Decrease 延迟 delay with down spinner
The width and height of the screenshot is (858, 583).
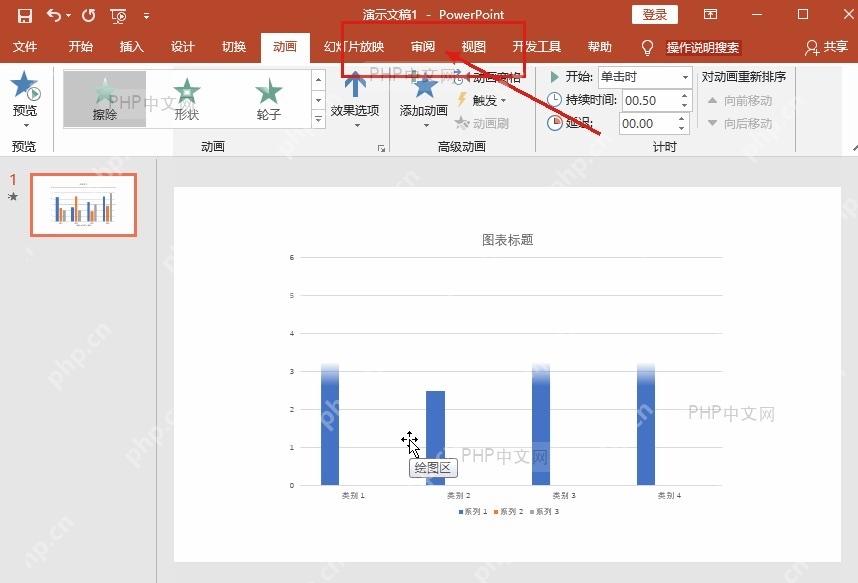(682, 129)
